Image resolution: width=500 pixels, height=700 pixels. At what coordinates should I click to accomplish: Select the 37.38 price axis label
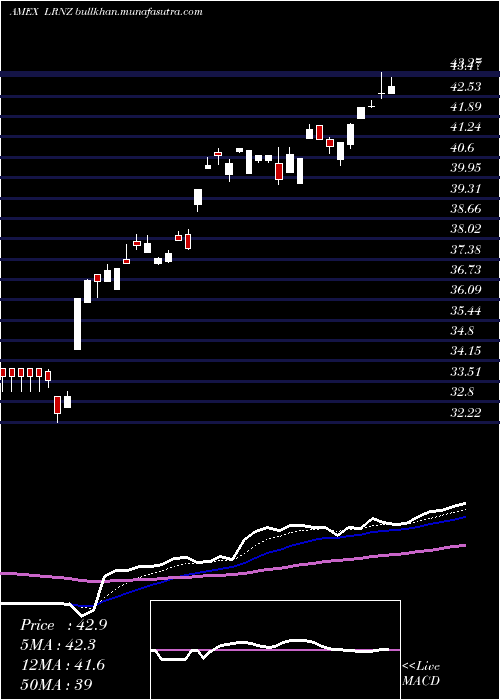click(x=466, y=250)
